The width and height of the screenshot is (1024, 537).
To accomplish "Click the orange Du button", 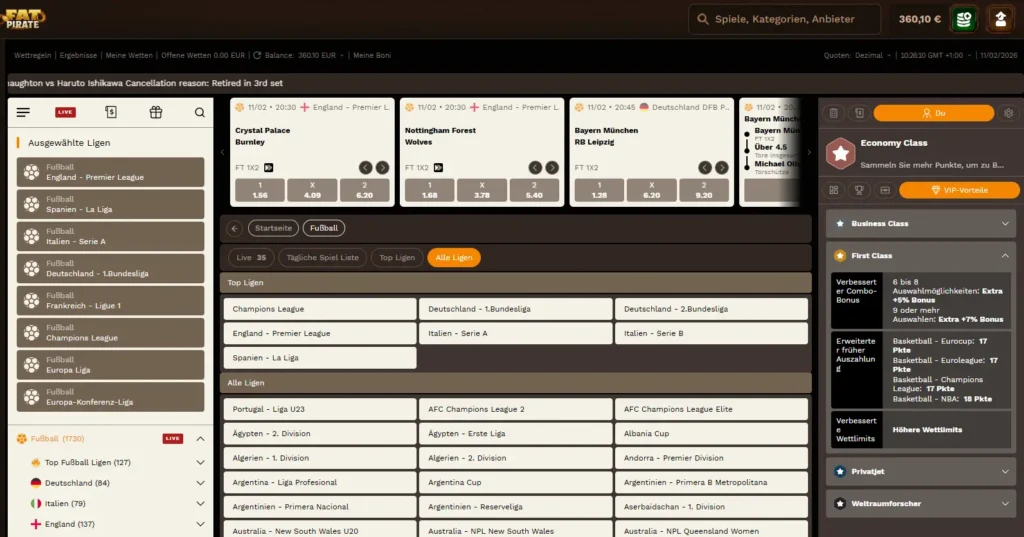I will click(934, 113).
